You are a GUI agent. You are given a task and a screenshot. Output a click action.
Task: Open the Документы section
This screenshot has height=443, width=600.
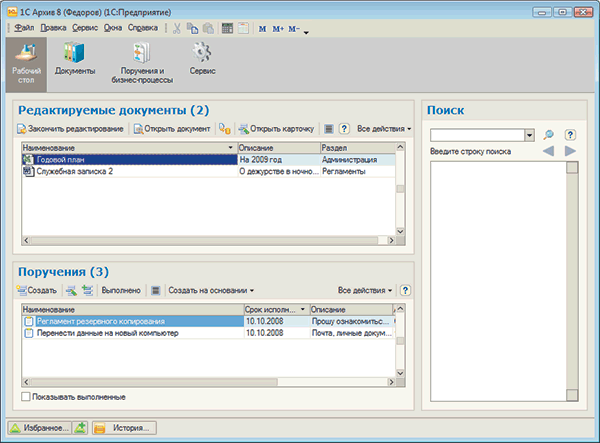75,60
